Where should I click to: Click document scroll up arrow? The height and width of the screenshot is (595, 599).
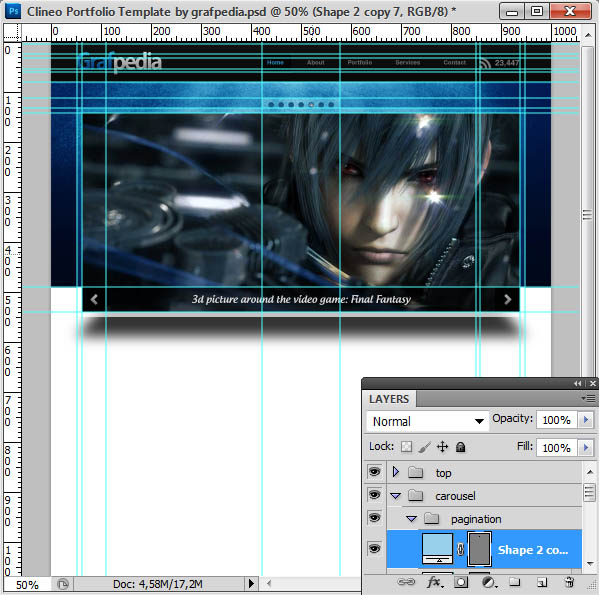tap(588, 35)
